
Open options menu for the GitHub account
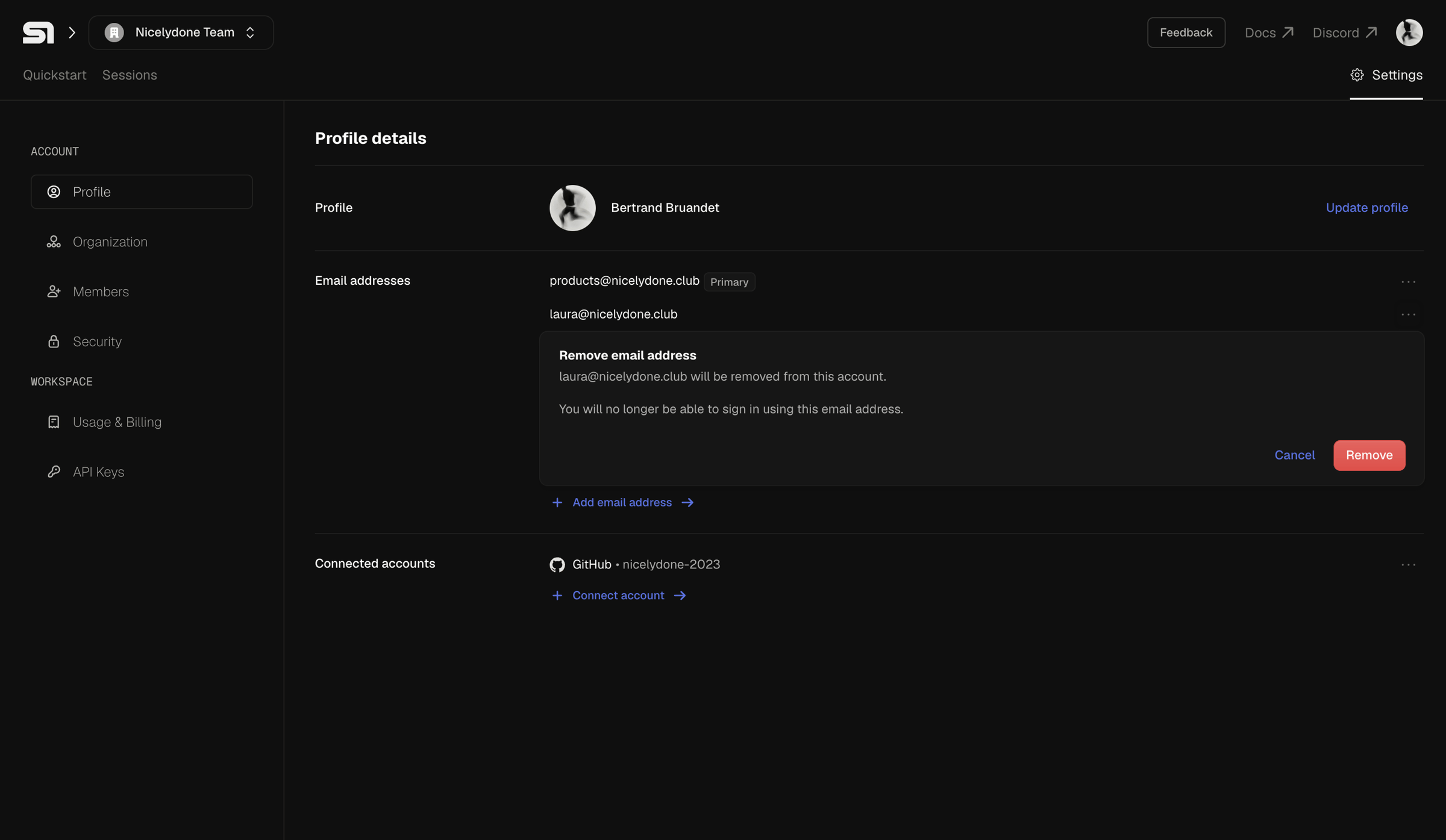1408,565
